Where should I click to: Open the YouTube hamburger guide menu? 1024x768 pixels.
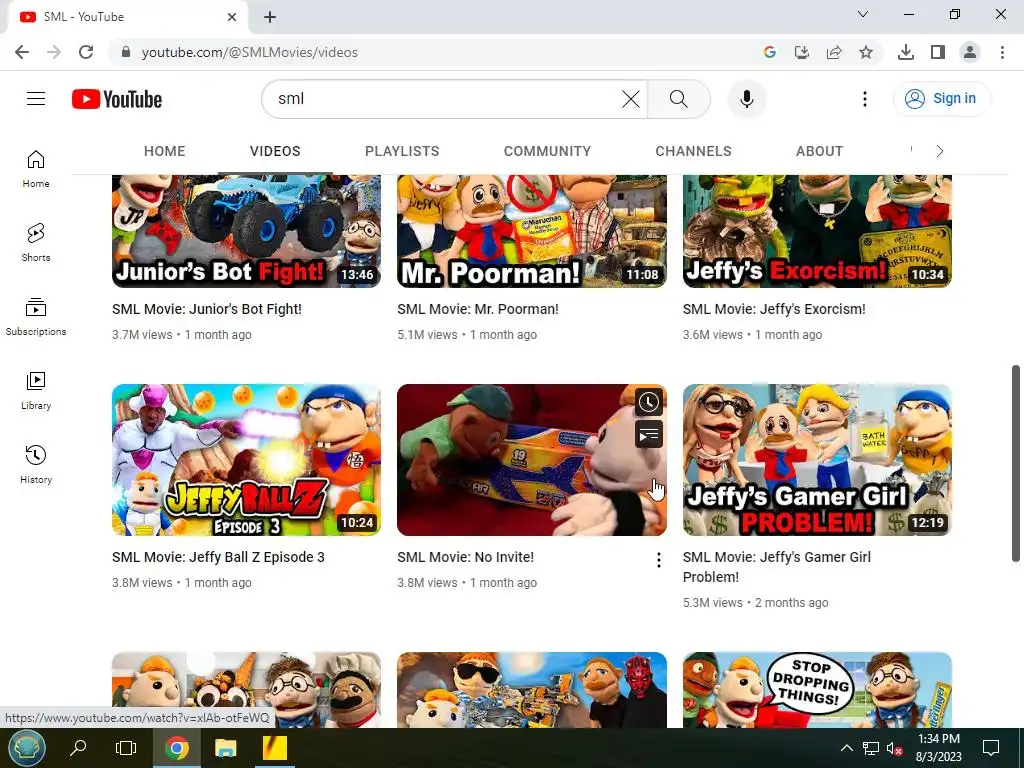point(36,99)
